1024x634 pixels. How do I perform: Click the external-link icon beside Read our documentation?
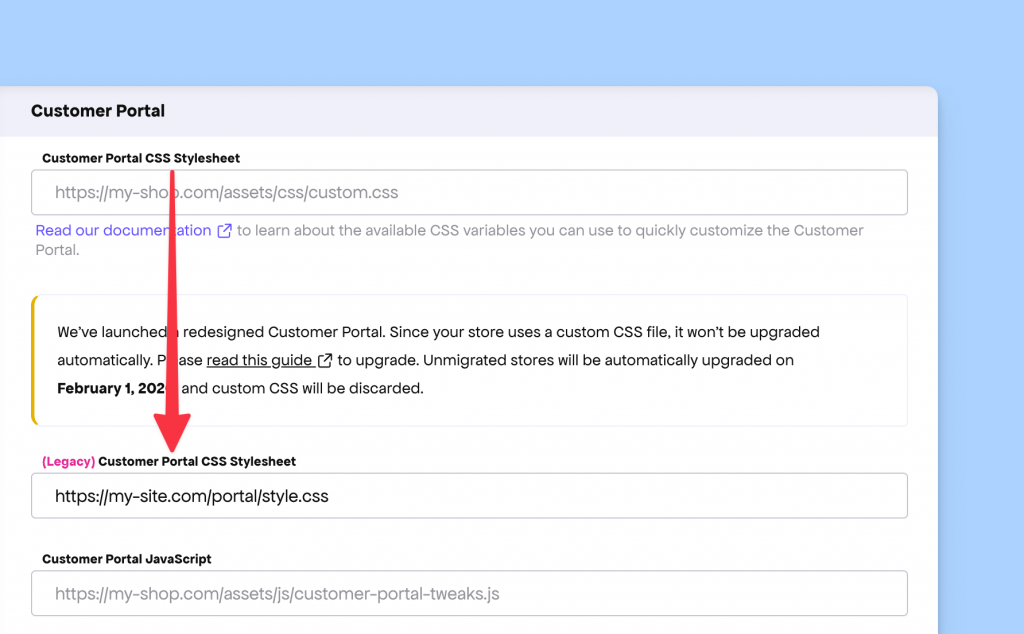[x=225, y=231]
